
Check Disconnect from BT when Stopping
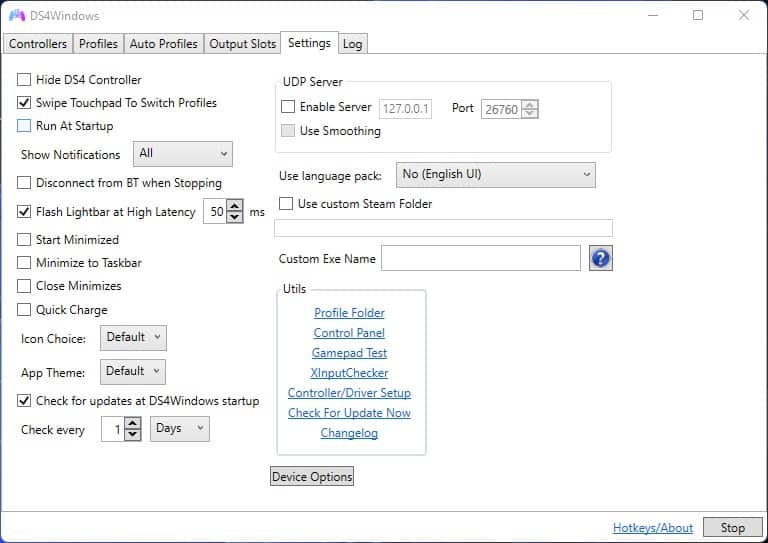(24, 183)
